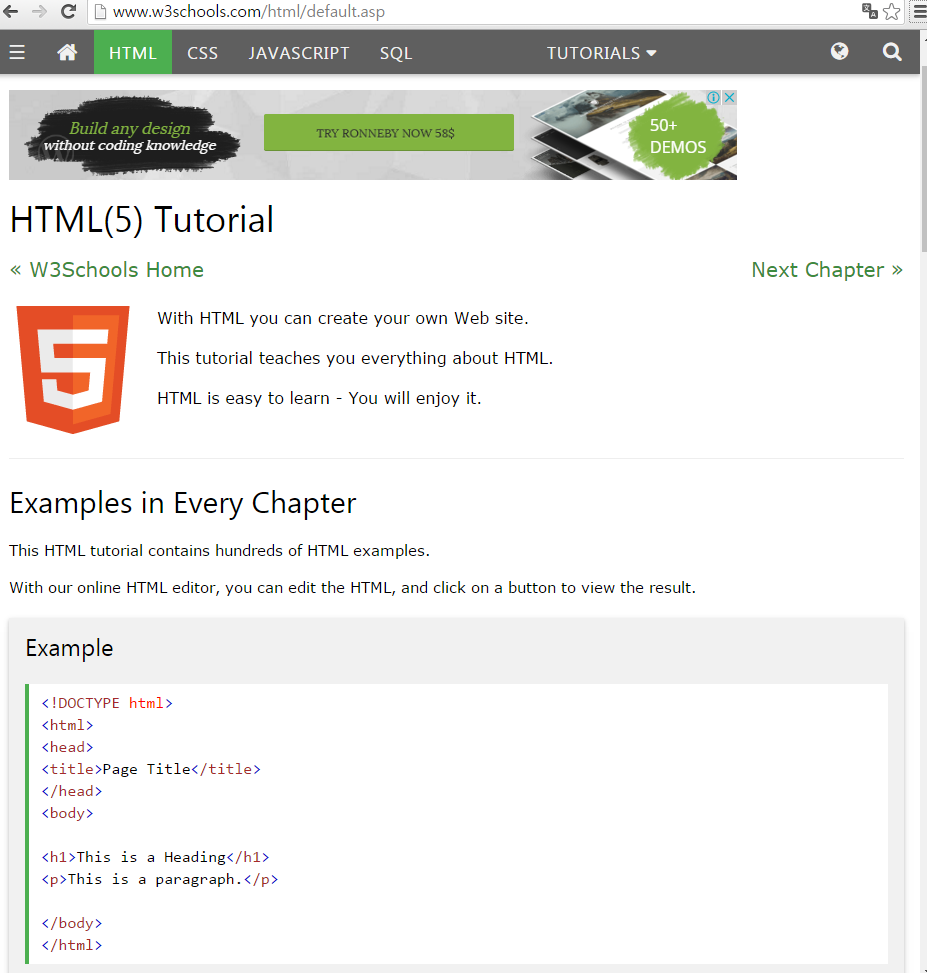The height and width of the screenshot is (973, 927).
Task: Open the ad info icon
Action: pos(714,97)
